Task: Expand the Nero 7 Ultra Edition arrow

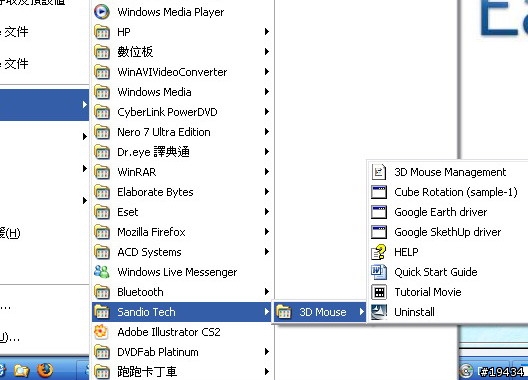Action: 267,132
